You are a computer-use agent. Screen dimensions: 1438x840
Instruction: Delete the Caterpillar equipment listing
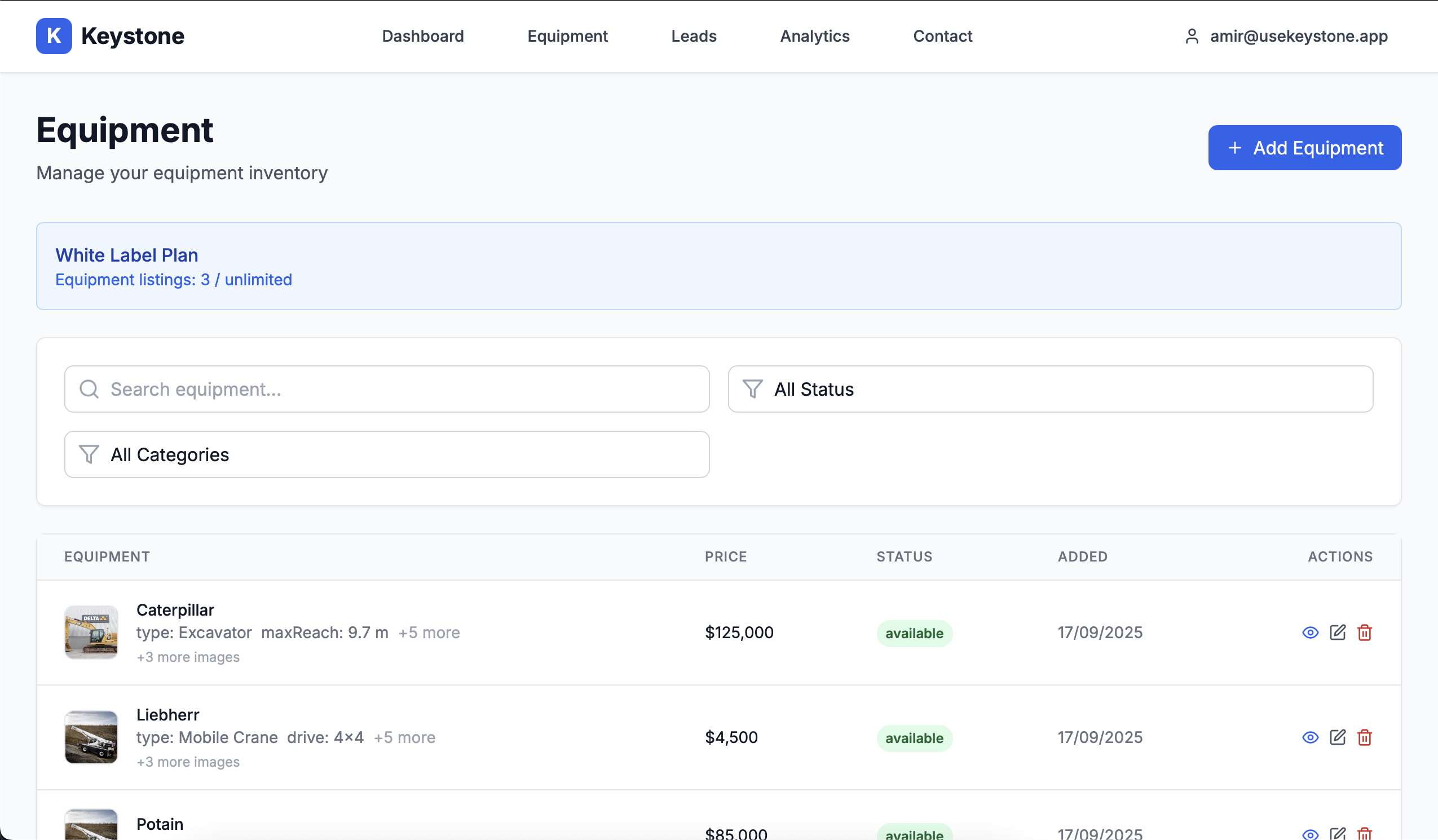(1364, 633)
